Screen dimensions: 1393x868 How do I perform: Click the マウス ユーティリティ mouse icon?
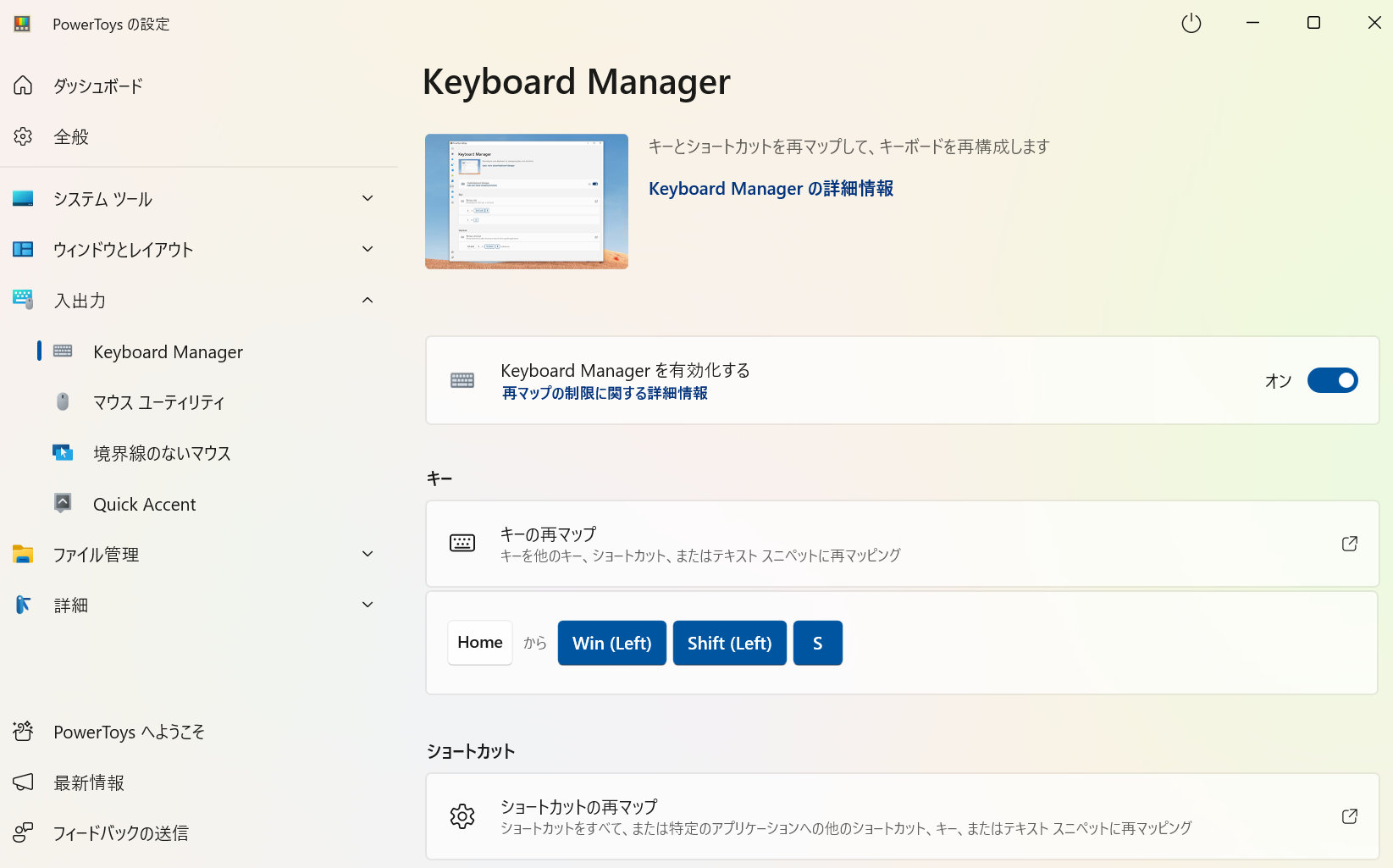pyautogui.click(x=63, y=401)
